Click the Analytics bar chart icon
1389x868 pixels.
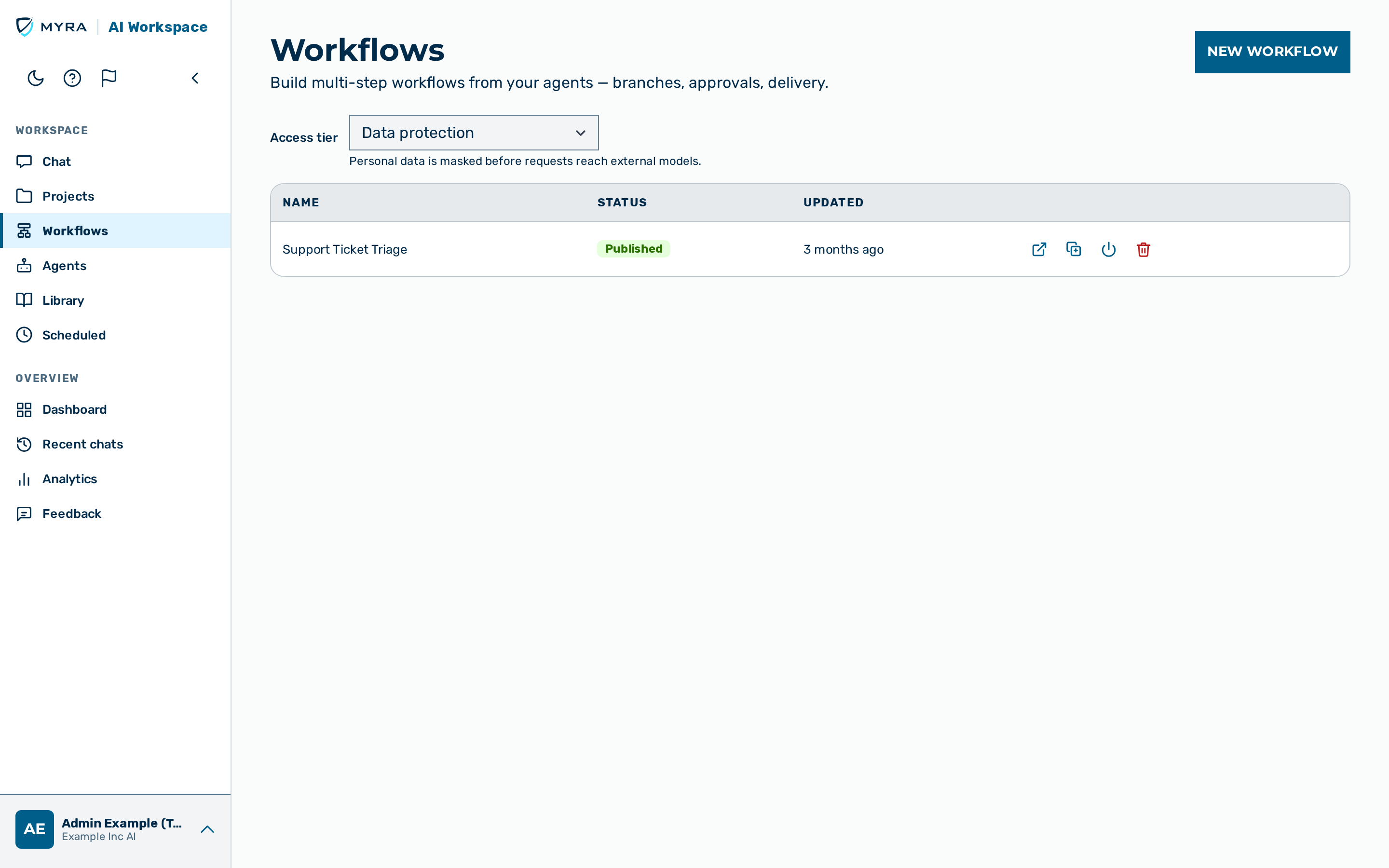[24, 479]
